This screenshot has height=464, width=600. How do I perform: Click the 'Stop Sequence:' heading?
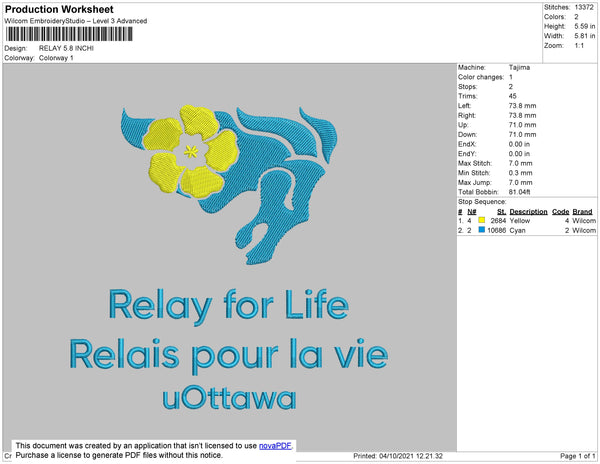[482, 202]
